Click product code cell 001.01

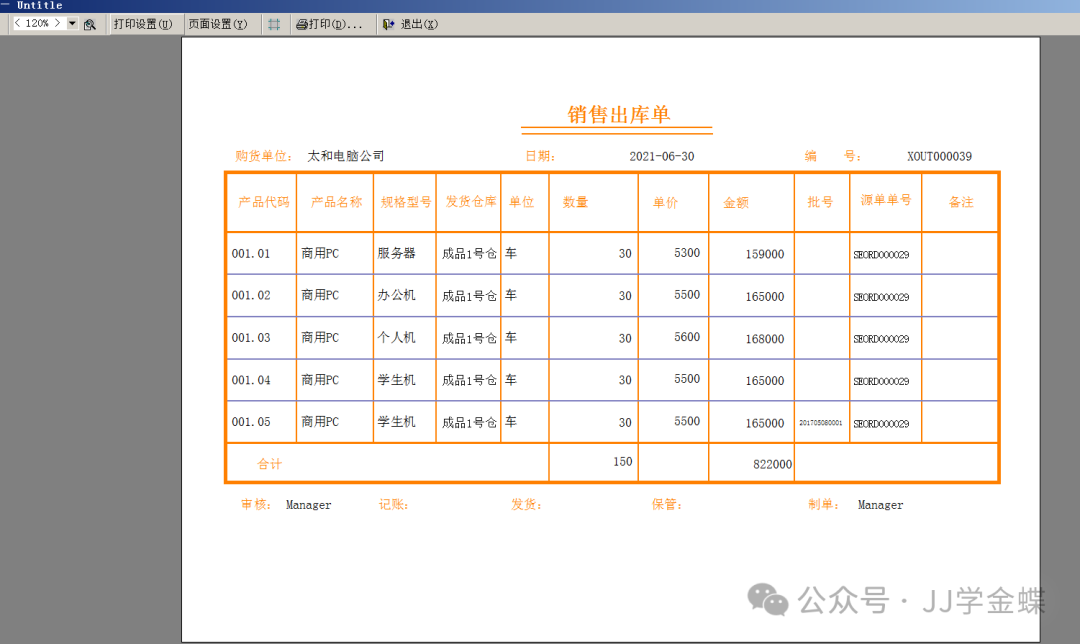click(251, 254)
